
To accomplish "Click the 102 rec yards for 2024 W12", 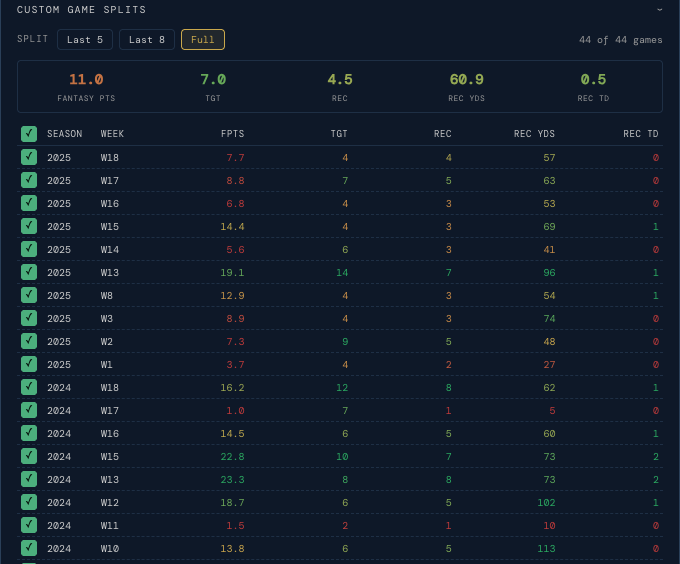I will [x=546, y=502].
